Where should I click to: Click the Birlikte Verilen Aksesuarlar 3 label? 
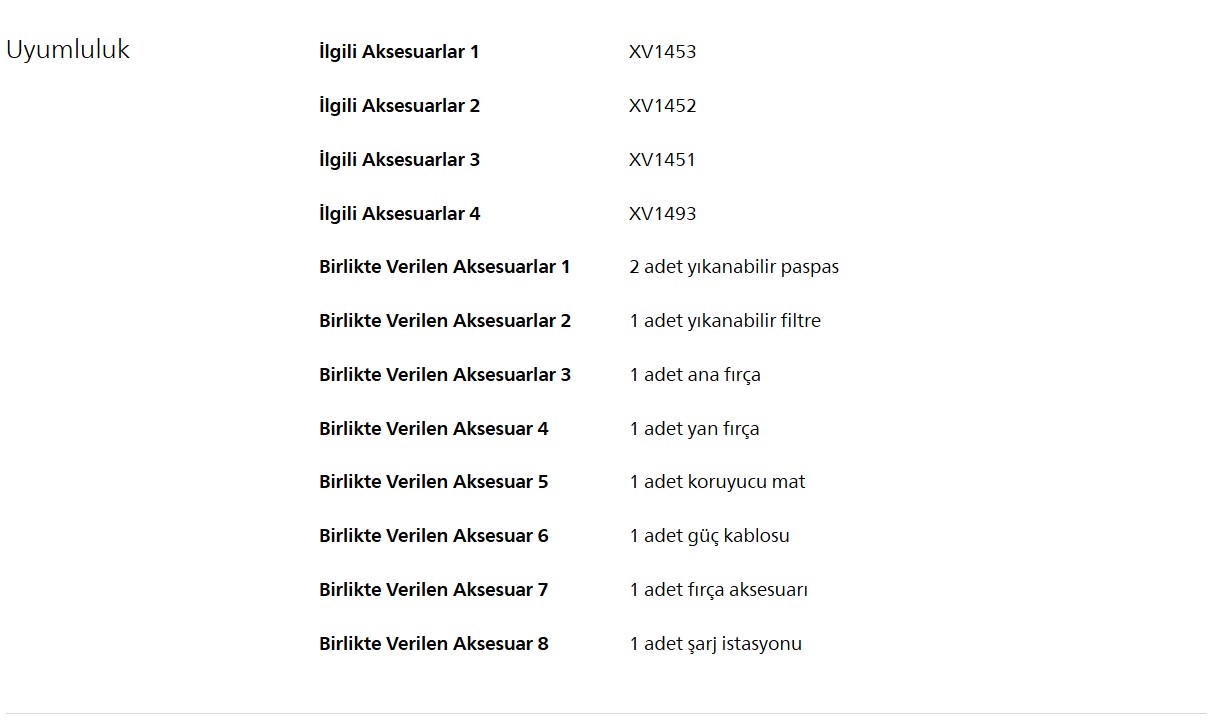click(444, 375)
